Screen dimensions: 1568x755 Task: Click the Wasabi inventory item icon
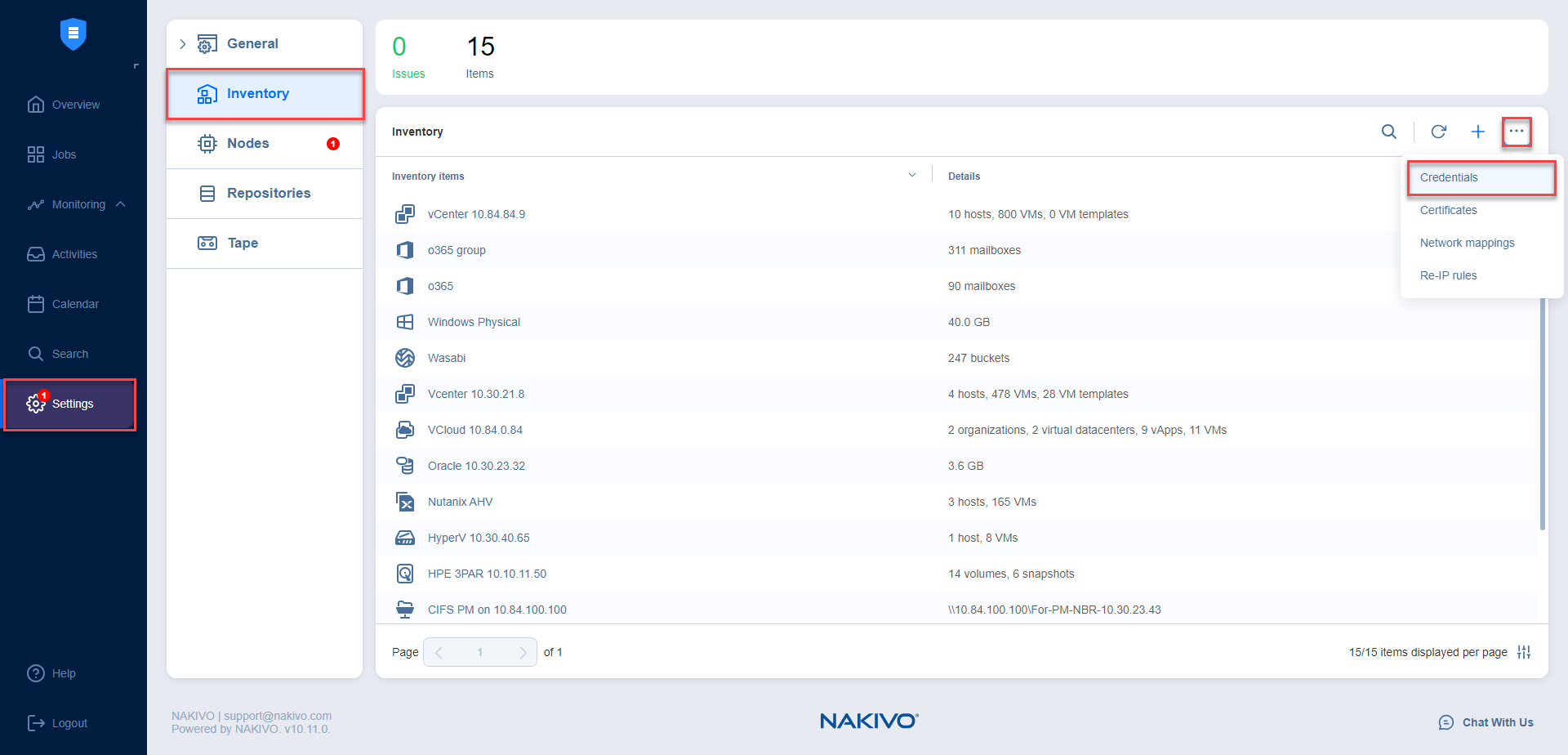tap(405, 358)
